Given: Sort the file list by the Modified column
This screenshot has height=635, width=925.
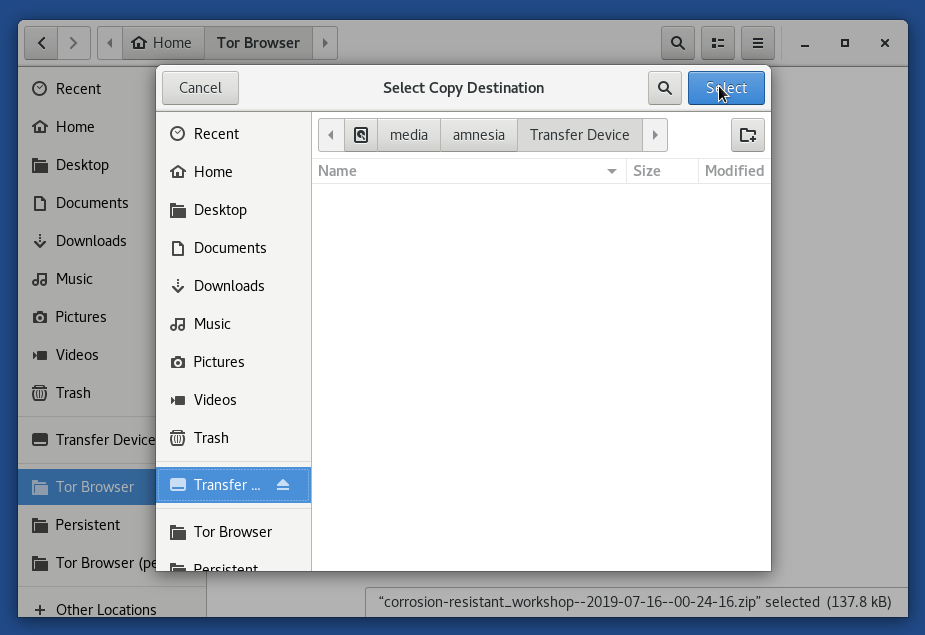Looking at the screenshot, I should 734,171.
